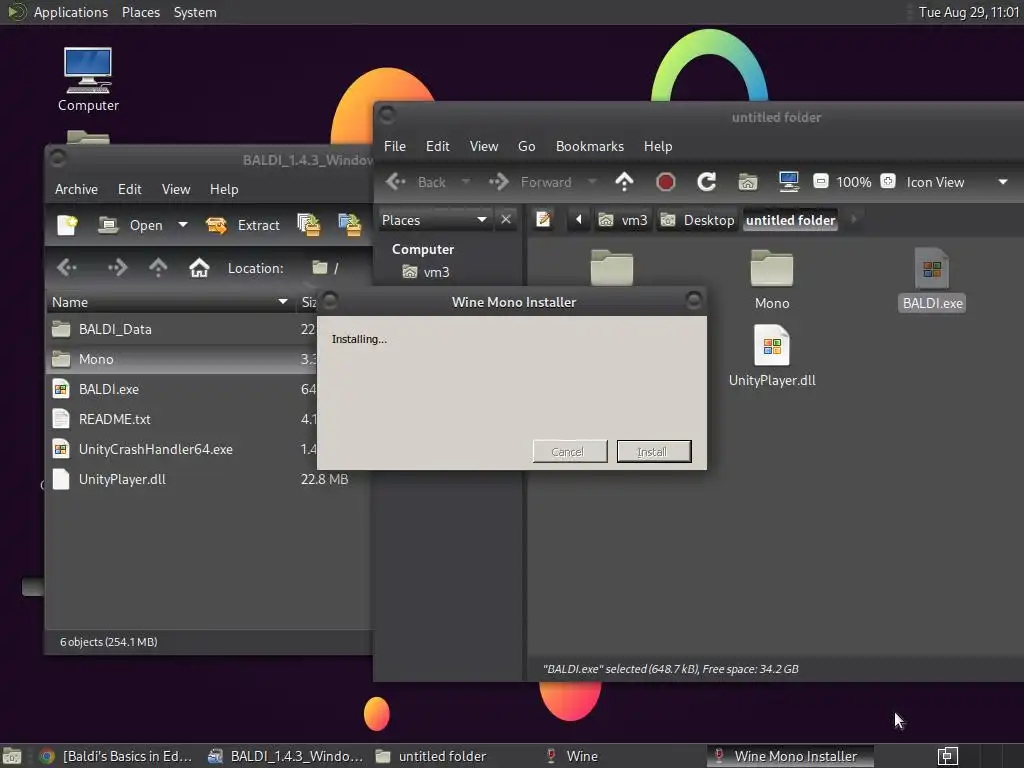1024x768 pixels.
Task: Click Install in Wine Mono Installer
Action: [654, 451]
